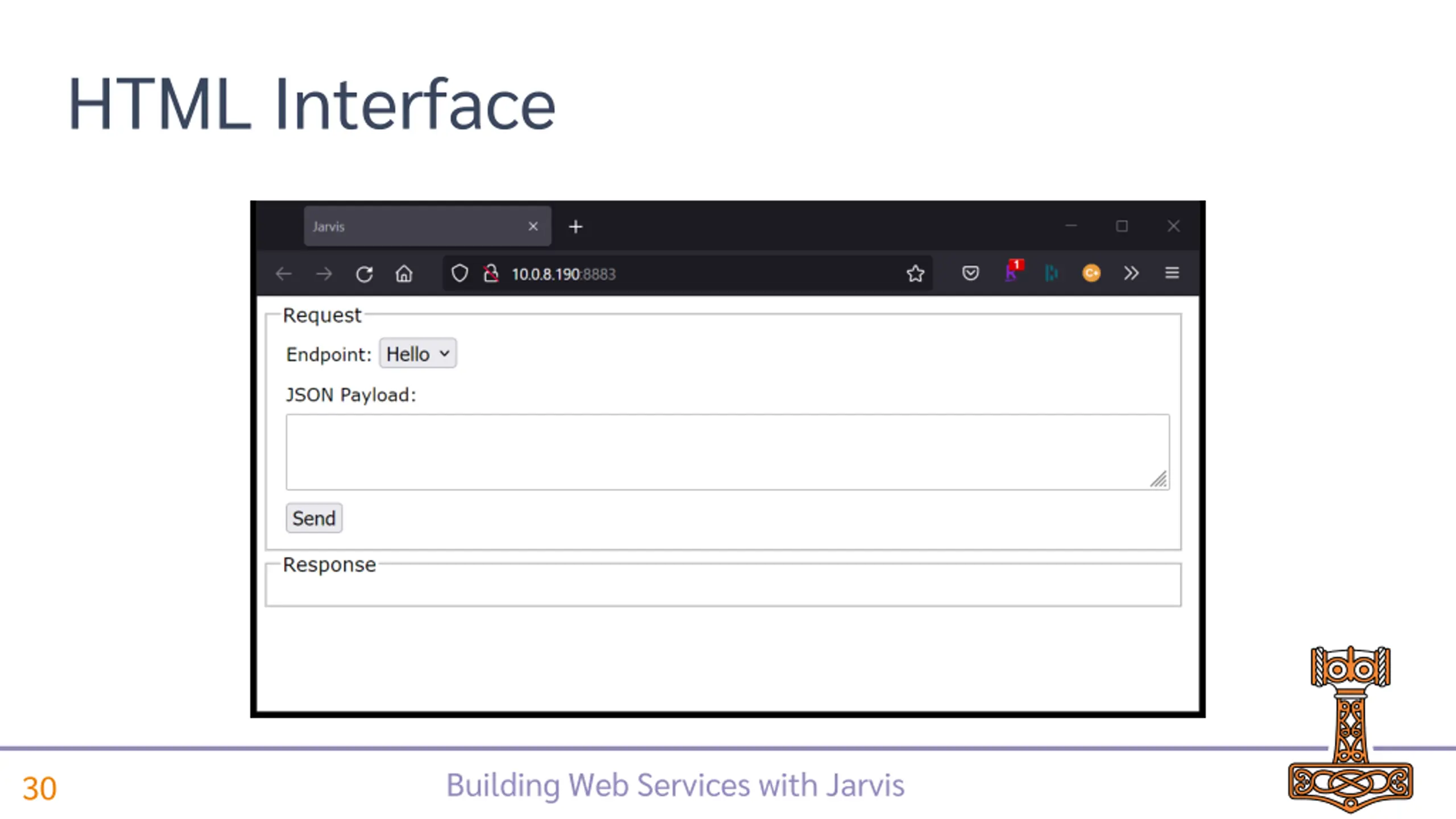Click the orange circular extension icon
The image size is (1456, 819).
[1091, 273]
